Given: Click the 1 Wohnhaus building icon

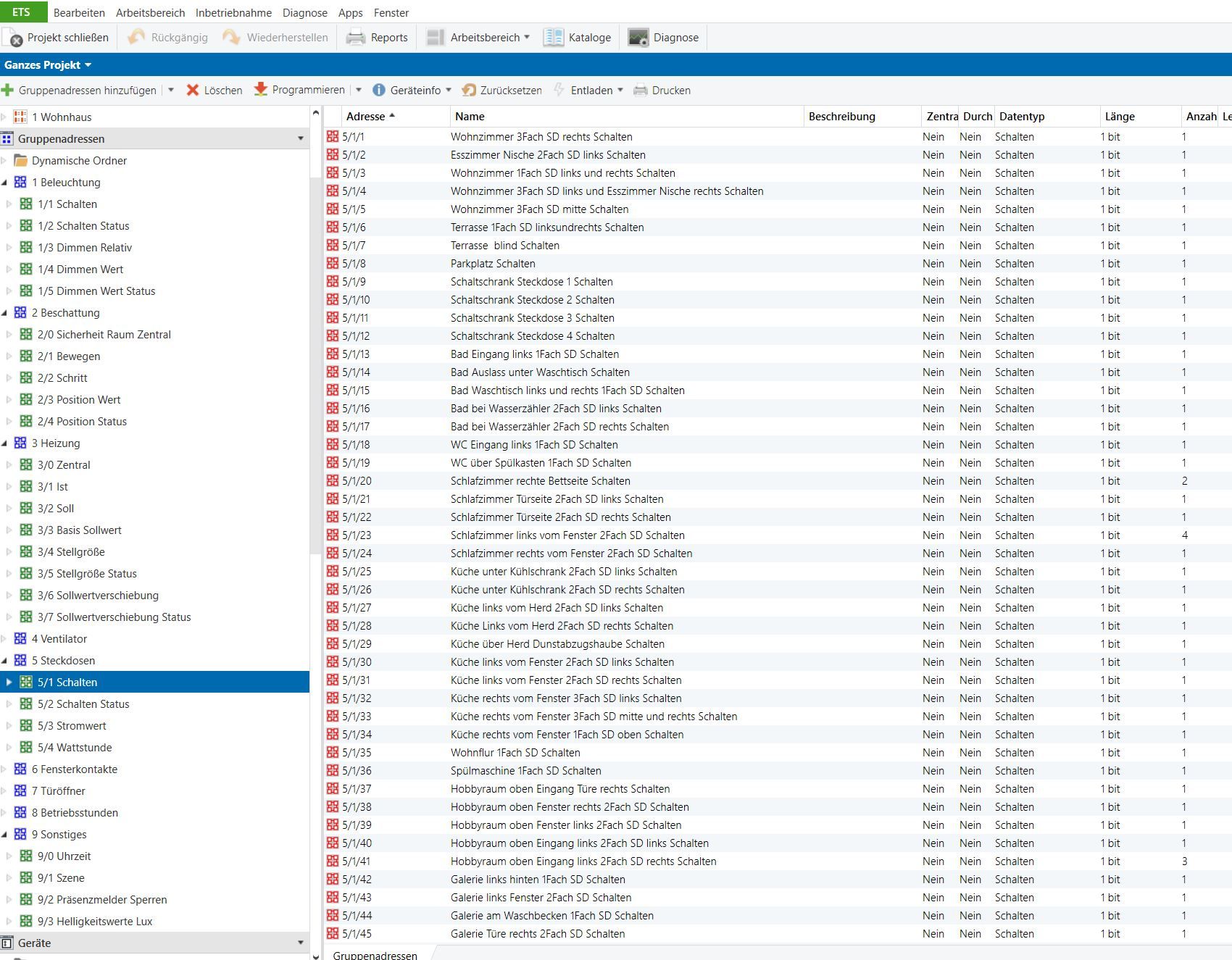Looking at the screenshot, I should 20,117.
